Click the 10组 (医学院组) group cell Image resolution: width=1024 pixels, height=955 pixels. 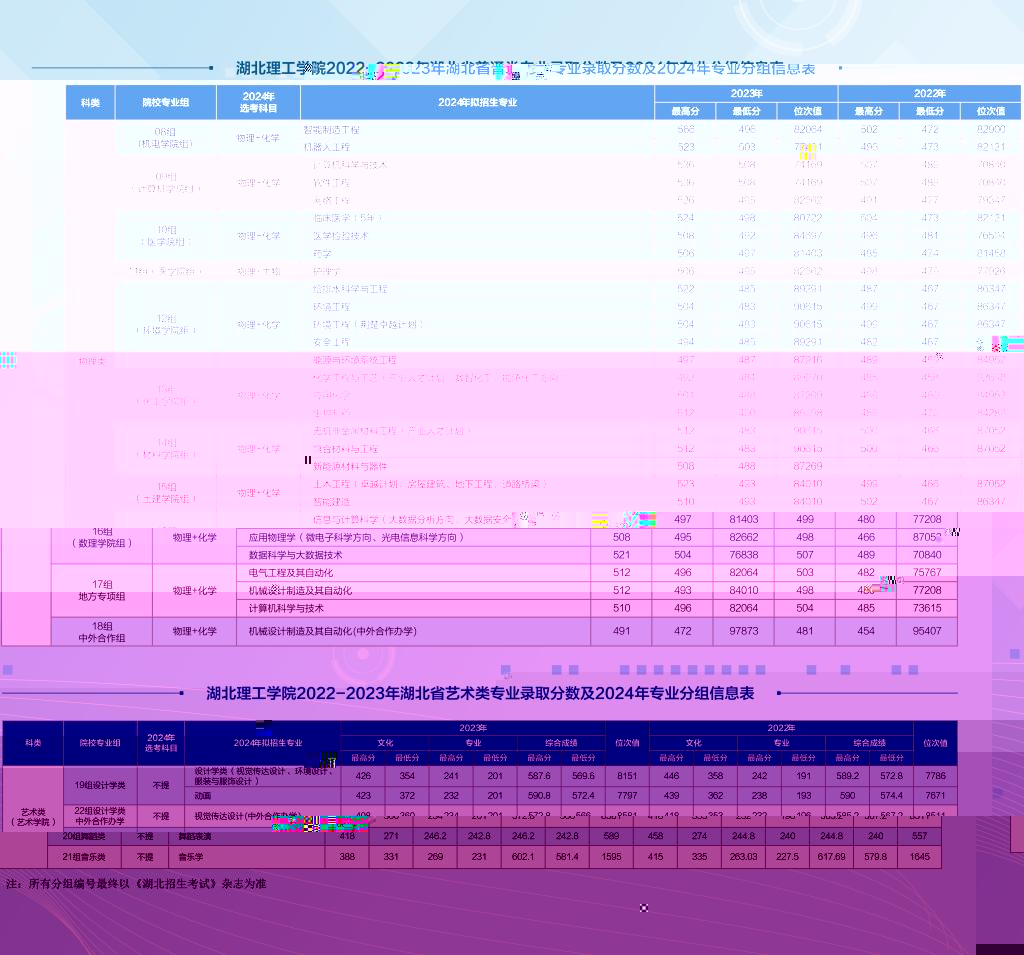point(167,236)
